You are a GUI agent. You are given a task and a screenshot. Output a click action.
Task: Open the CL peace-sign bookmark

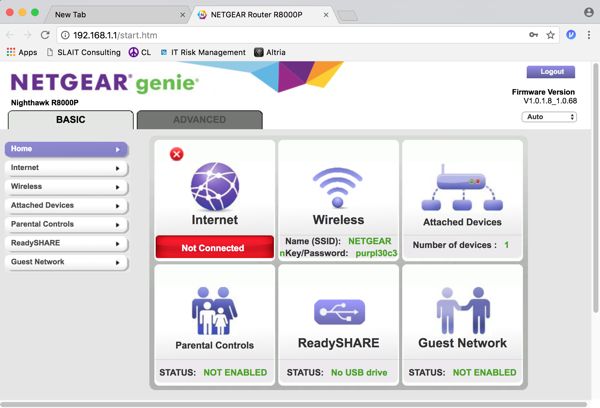140,52
